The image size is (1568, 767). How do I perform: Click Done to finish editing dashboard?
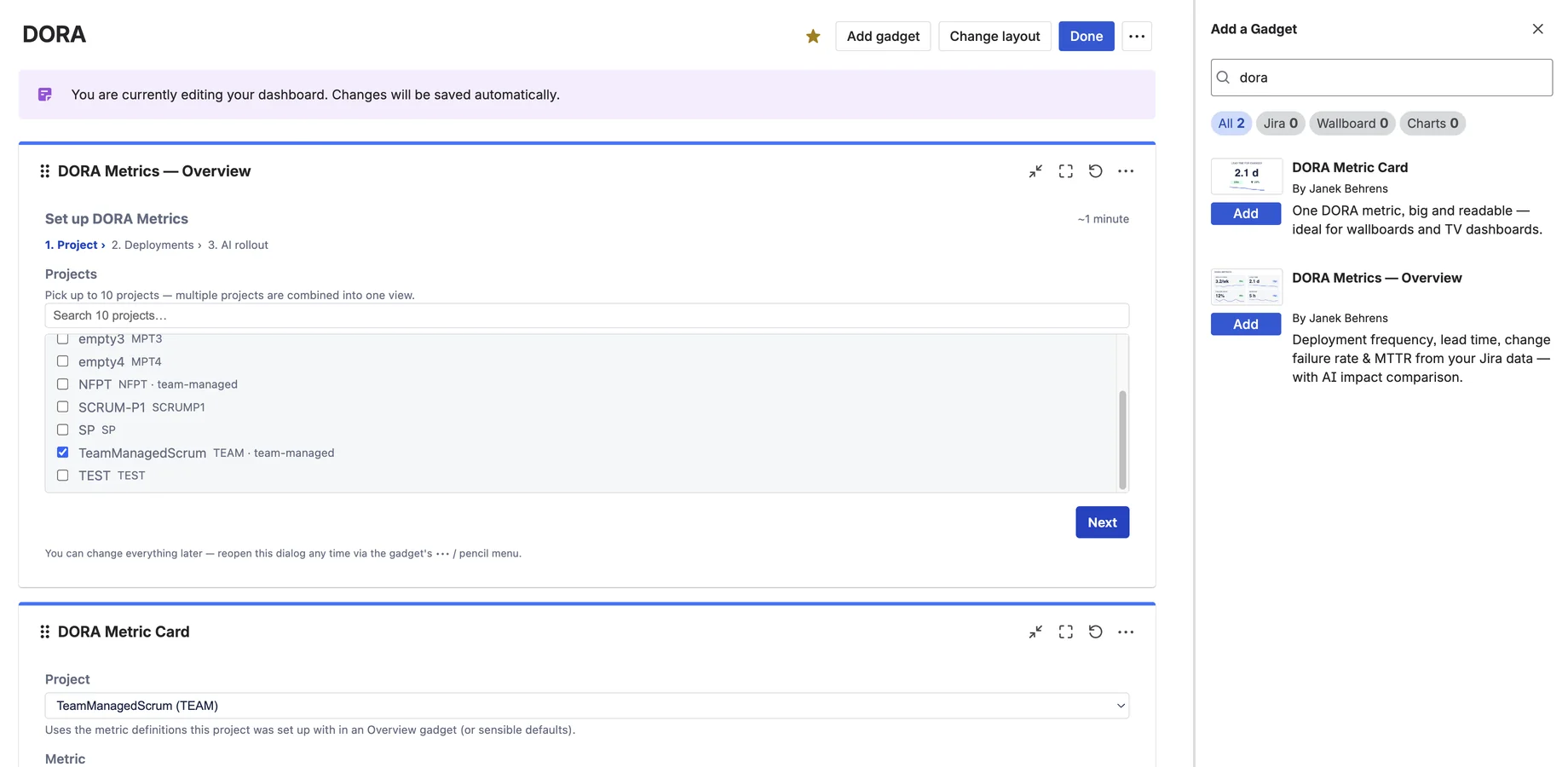1087,36
